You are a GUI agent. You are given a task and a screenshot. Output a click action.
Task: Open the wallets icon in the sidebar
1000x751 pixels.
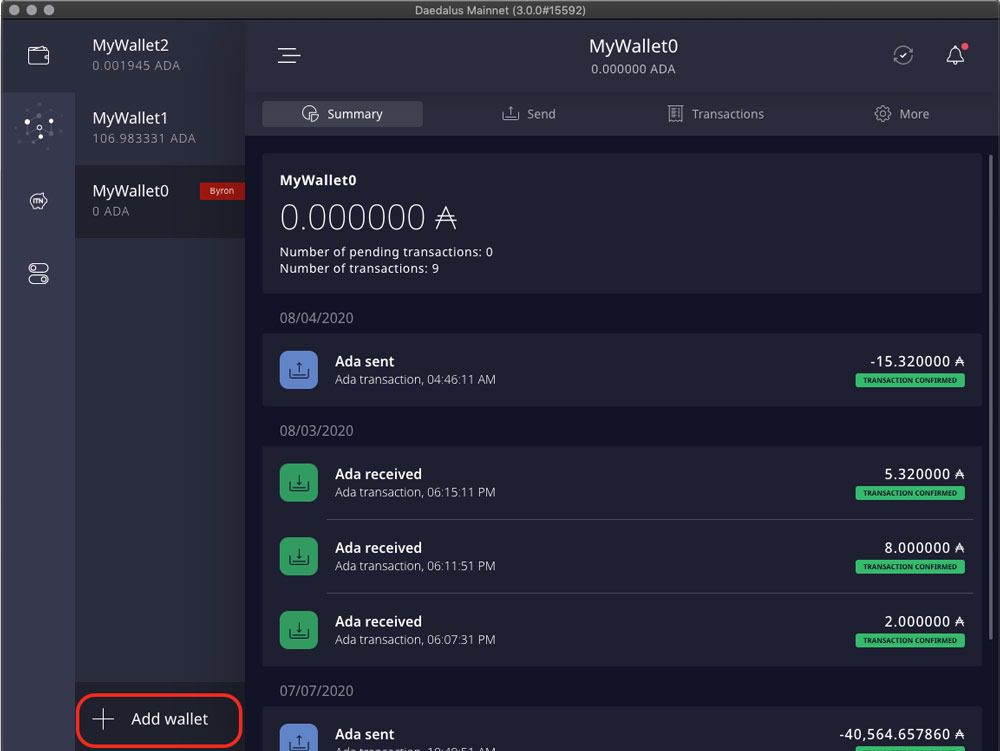(38, 56)
